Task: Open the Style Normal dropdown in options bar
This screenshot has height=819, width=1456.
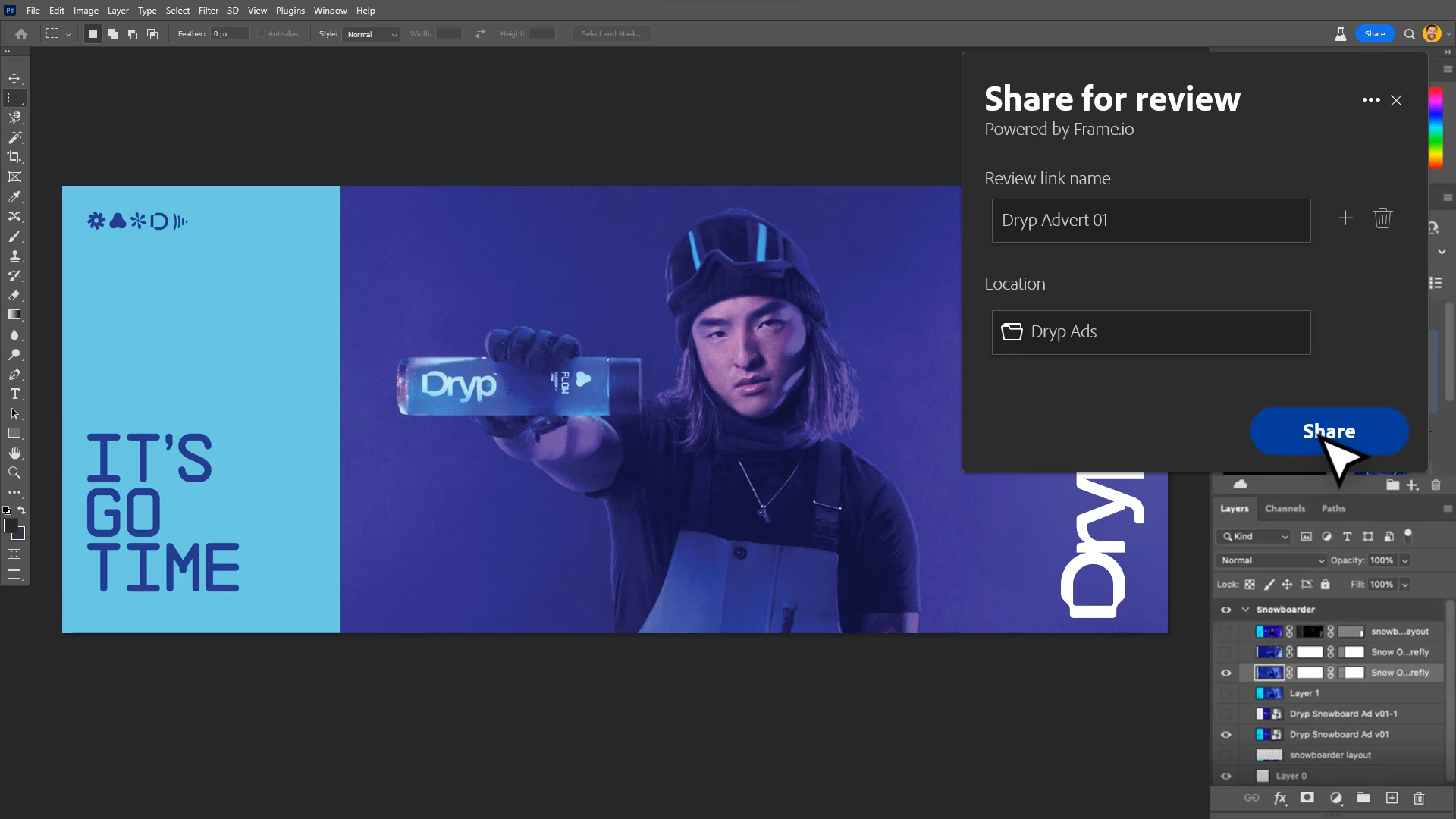Action: click(x=371, y=34)
